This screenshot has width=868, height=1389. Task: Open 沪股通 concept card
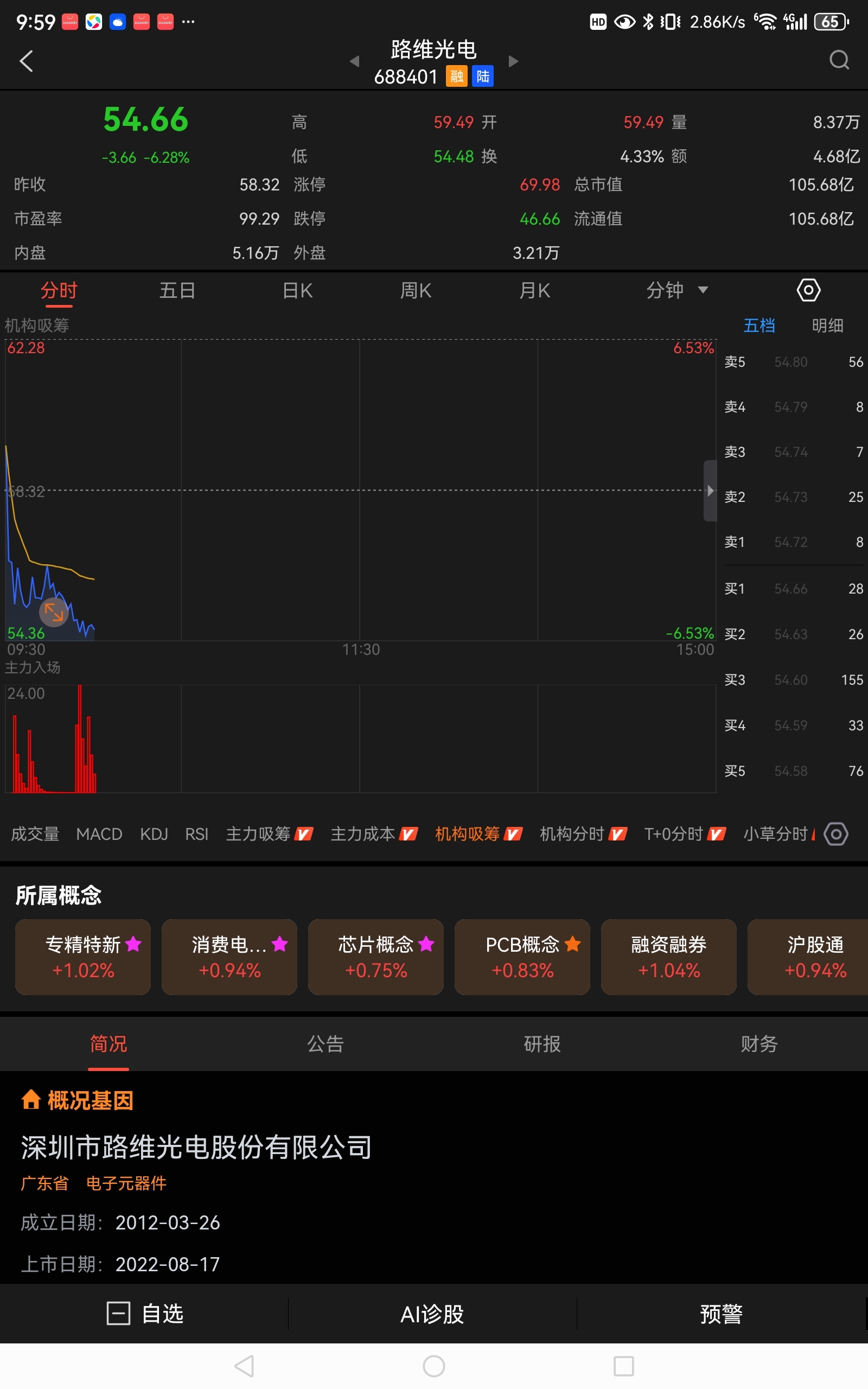(808, 957)
